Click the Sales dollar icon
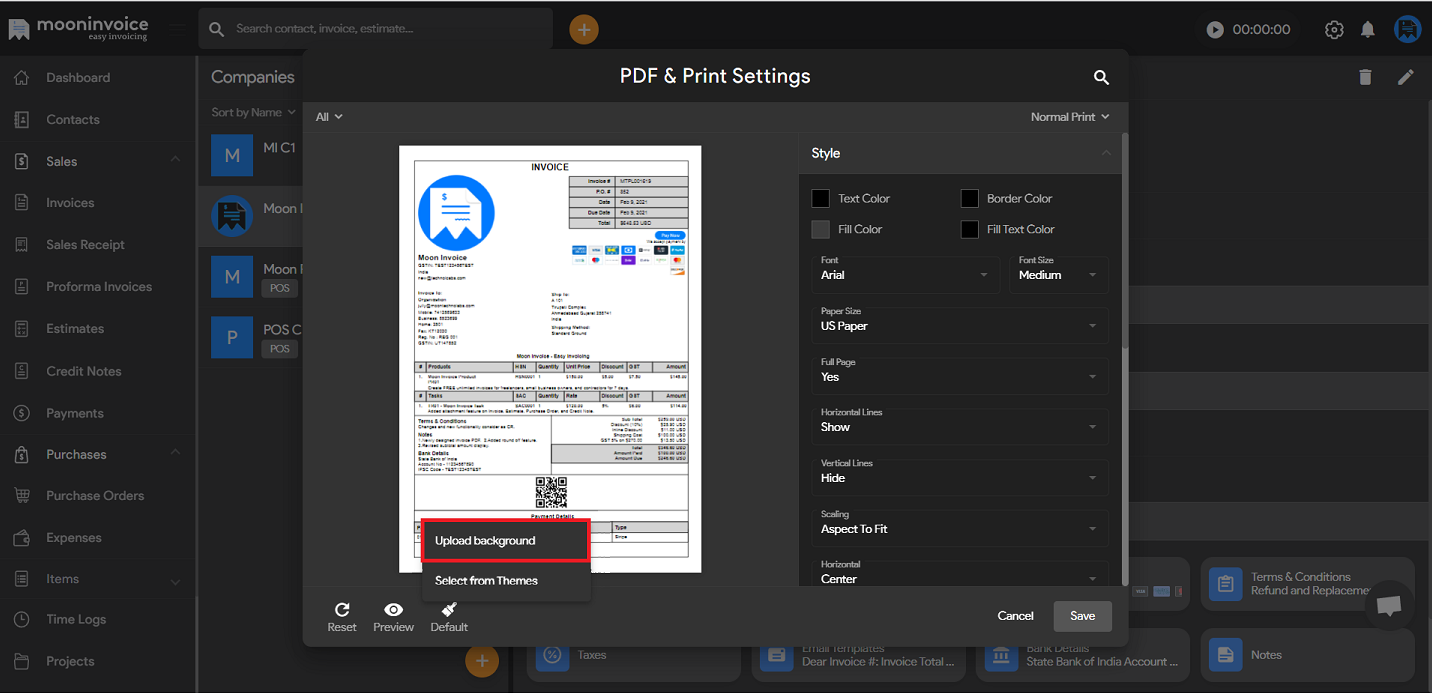Image resolution: width=1432 pixels, height=693 pixels. (22, 161)
